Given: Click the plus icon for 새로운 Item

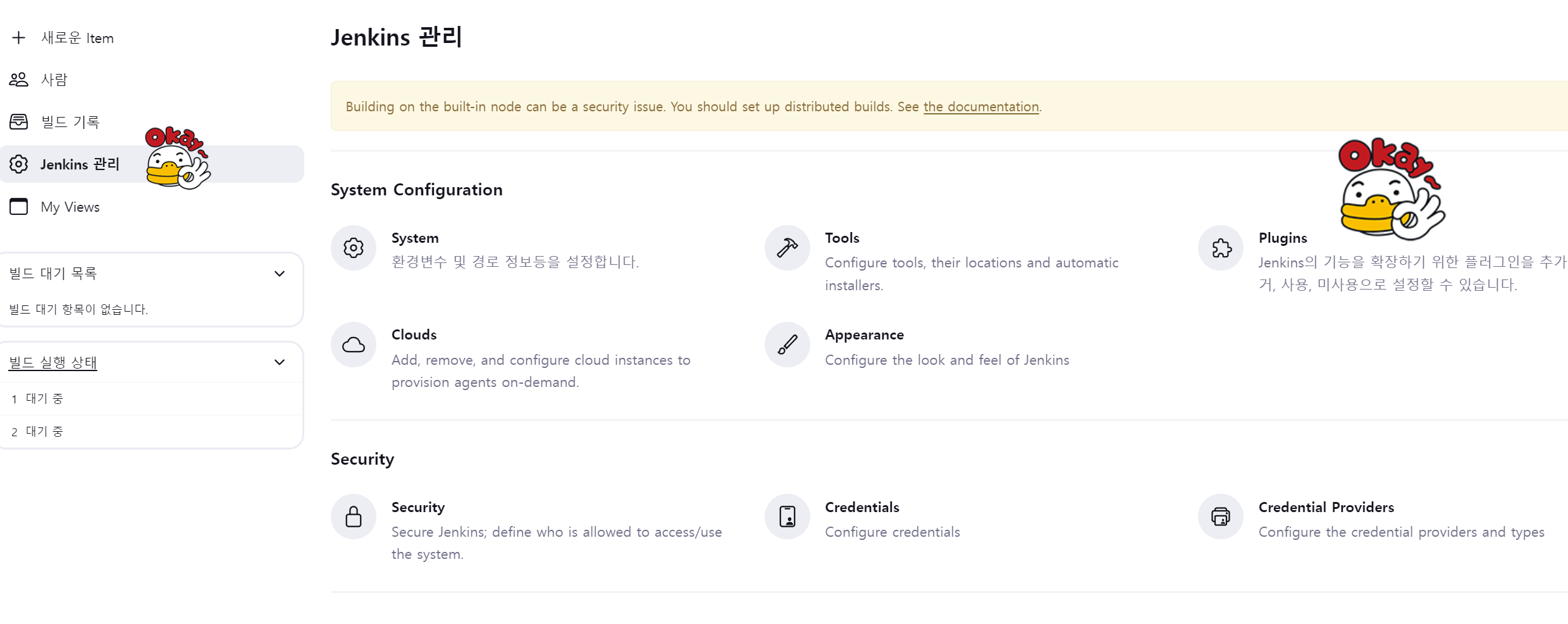Looking at the screenshot, I should click(19, 38).
